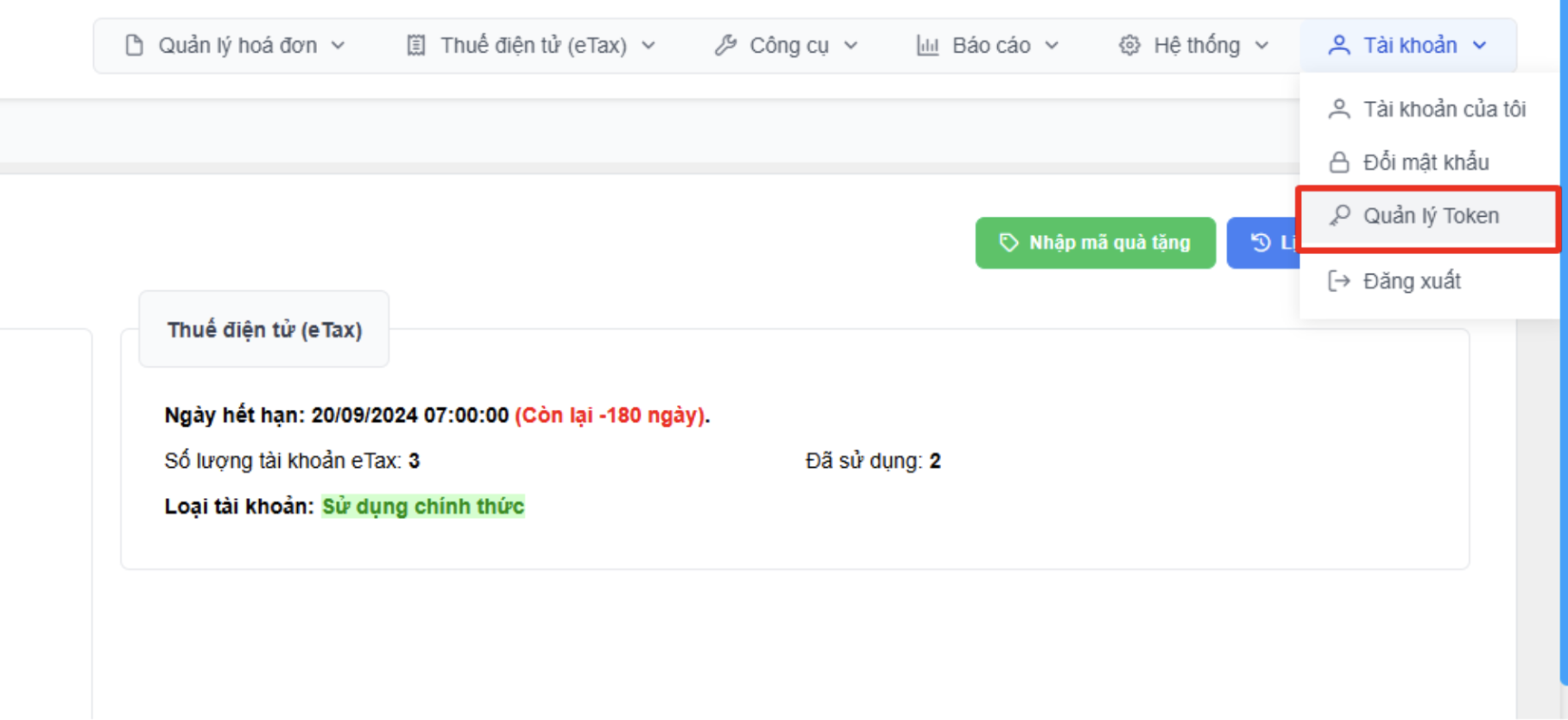Select the Thuế điện tử (eTax) panel tab
This screenshot has width=1568, height=720.
click(264, 330)
